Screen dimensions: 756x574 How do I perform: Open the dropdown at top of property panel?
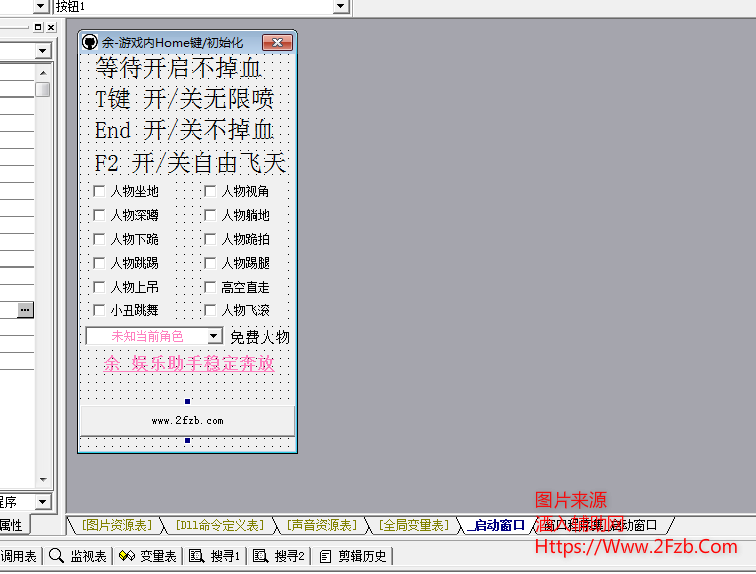tap(42, 51)
